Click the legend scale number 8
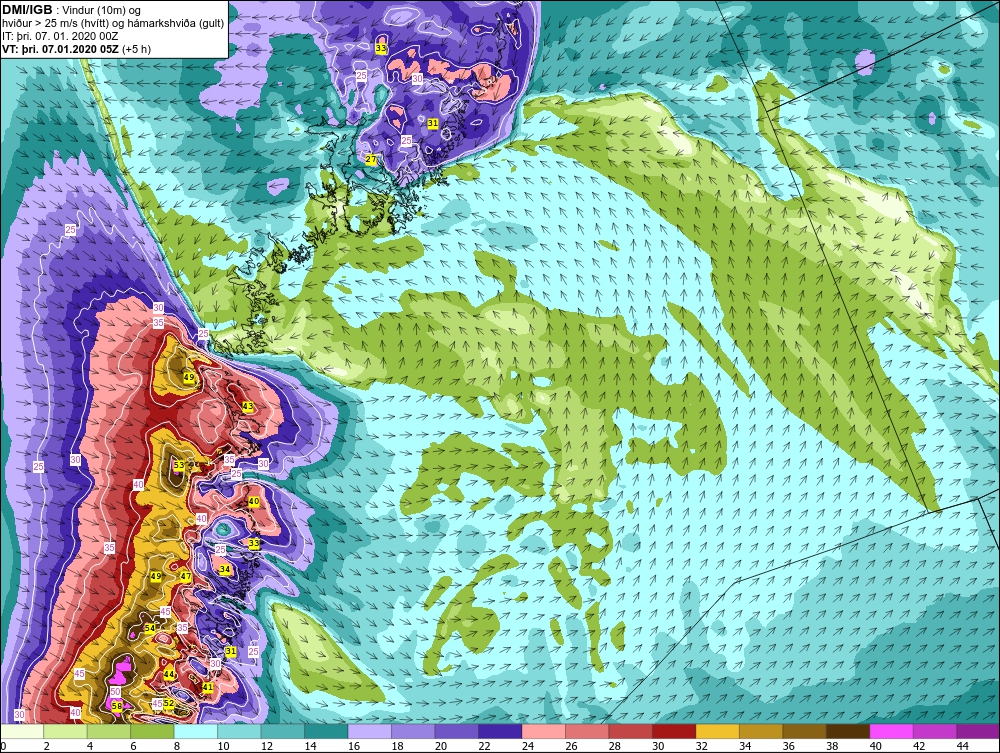 177,746
